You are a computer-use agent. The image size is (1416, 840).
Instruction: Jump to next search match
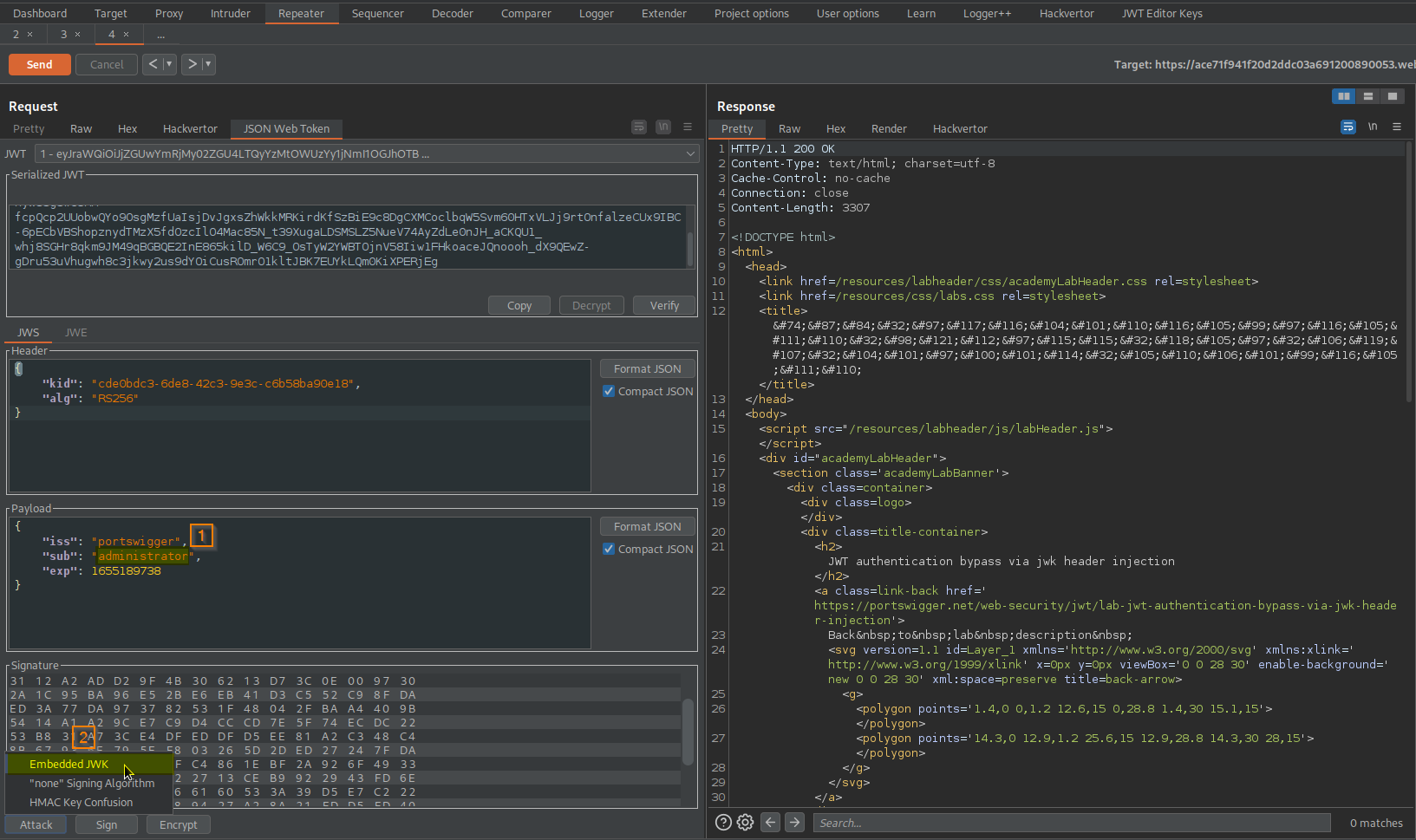coord(794,823)
